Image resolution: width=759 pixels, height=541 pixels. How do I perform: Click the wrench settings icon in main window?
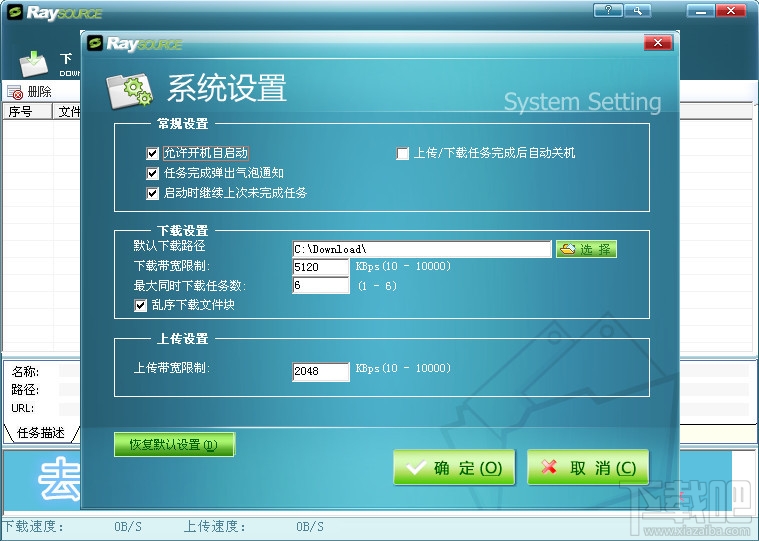637,10
